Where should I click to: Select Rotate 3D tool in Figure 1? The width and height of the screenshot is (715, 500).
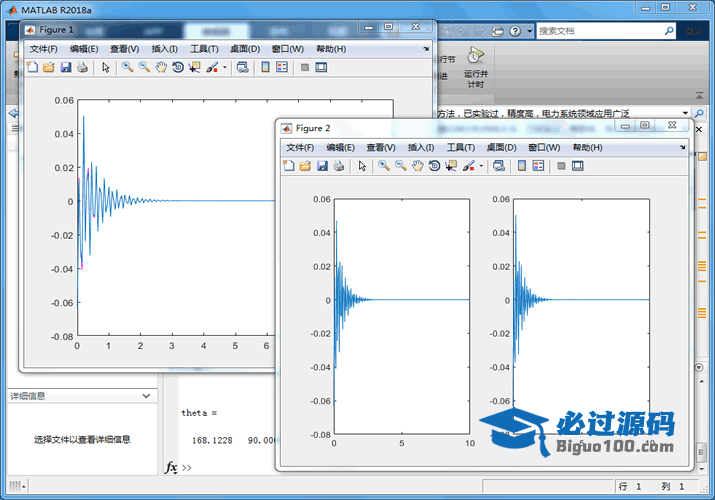pos(178,67)
